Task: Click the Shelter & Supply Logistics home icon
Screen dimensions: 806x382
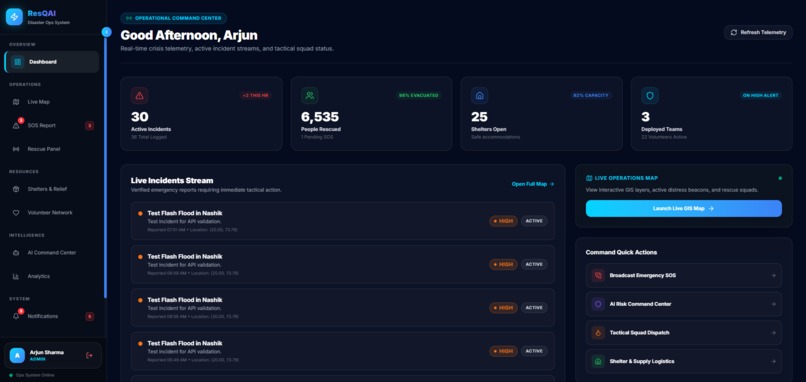Action: click(x=598, y=361)
